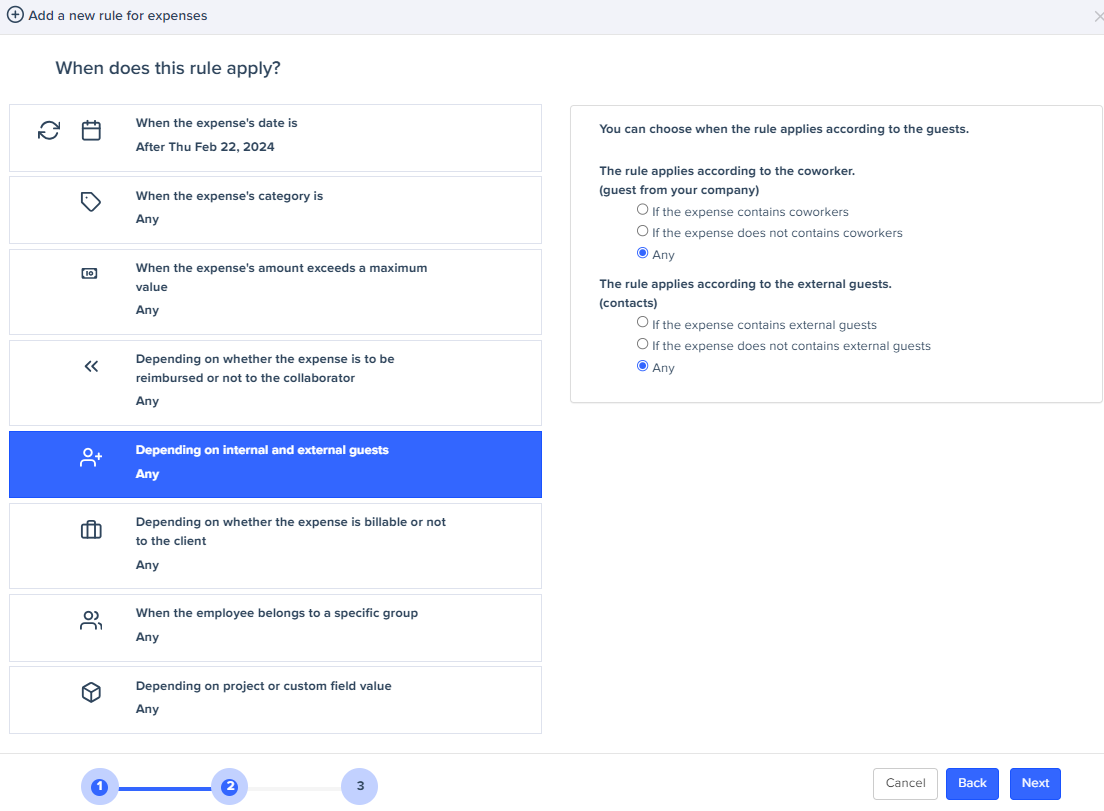
Task: Click the money icon for maximum amount
Action: point(90,274)
